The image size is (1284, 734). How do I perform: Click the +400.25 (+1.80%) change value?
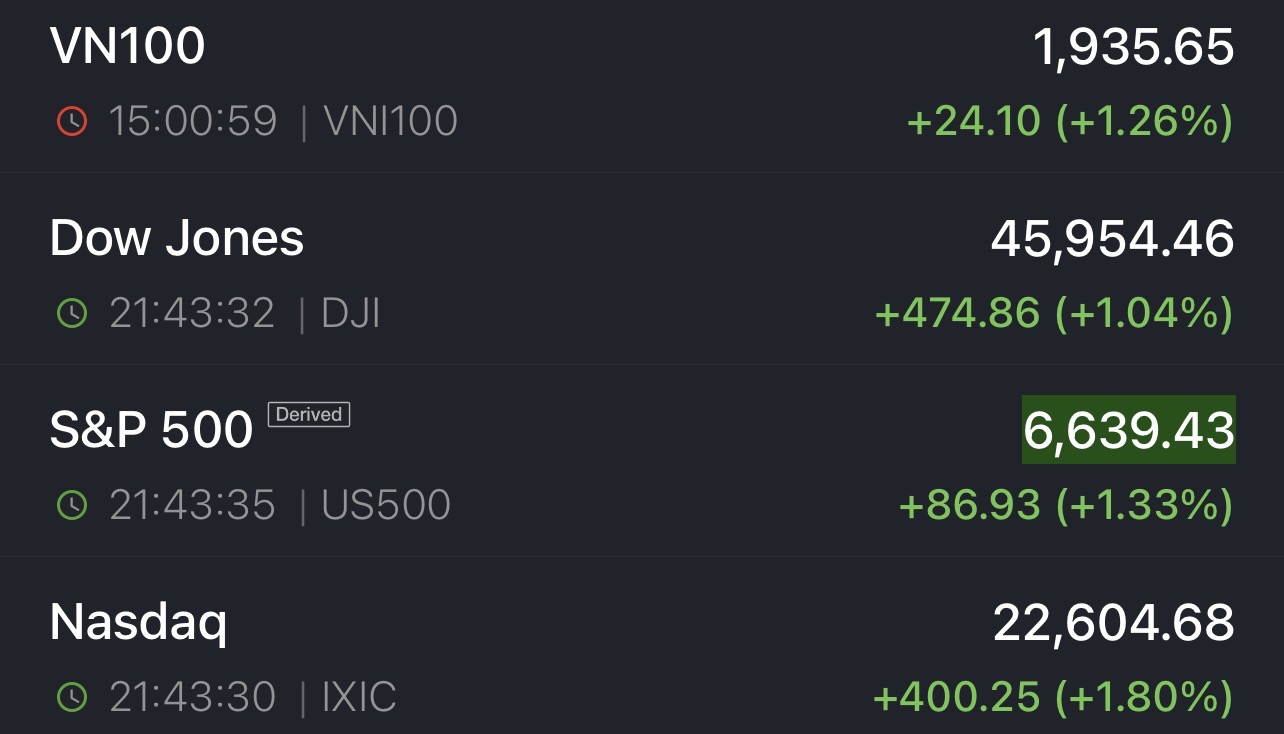[1052, 697]
